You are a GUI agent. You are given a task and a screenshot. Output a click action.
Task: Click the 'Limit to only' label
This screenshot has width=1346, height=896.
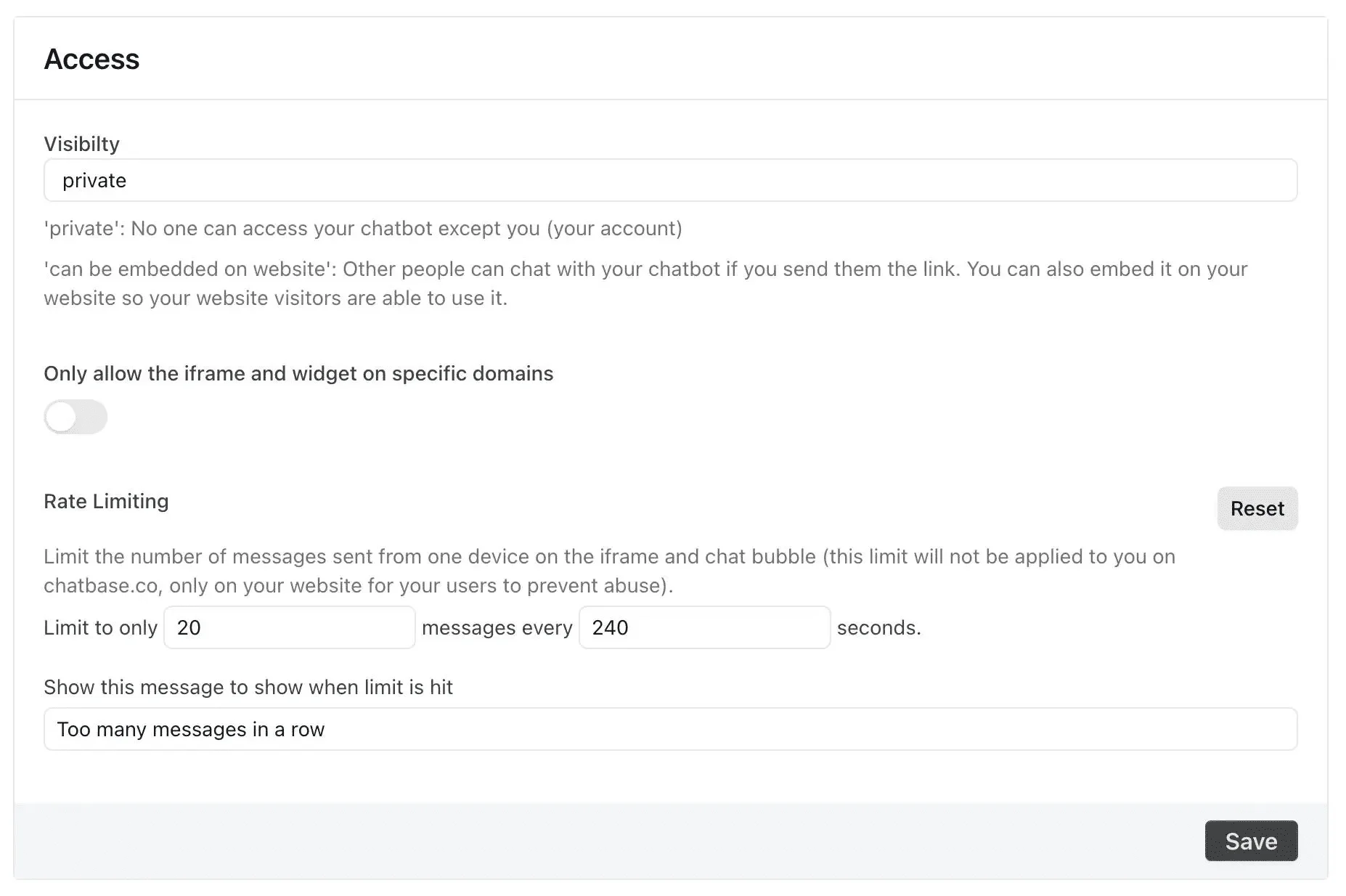pyautogui.click(x=100, y=628)
